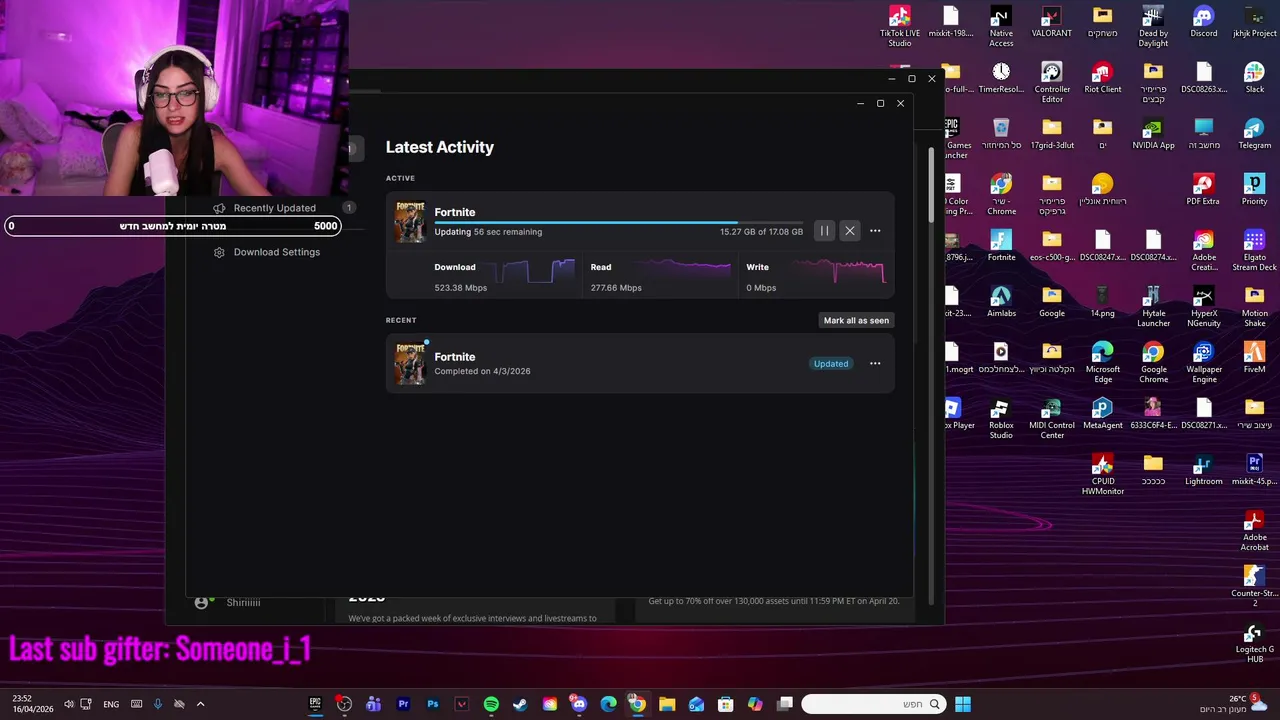The height and width of the screenshot is (720, 1280).
Task: Click the microphone icon in system tray
Action: (158, 704)
